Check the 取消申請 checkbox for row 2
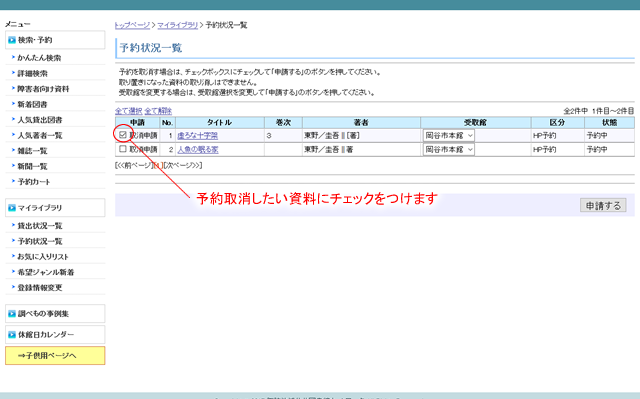Screen dimensions: 640x399 coord(122,149)
